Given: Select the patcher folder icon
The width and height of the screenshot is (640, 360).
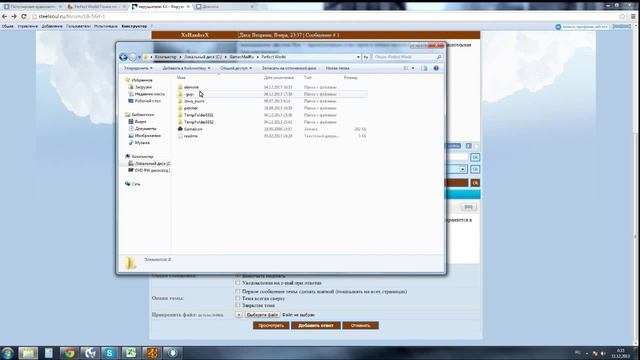Looking at the screenshot, I should [x=180, y=108].
